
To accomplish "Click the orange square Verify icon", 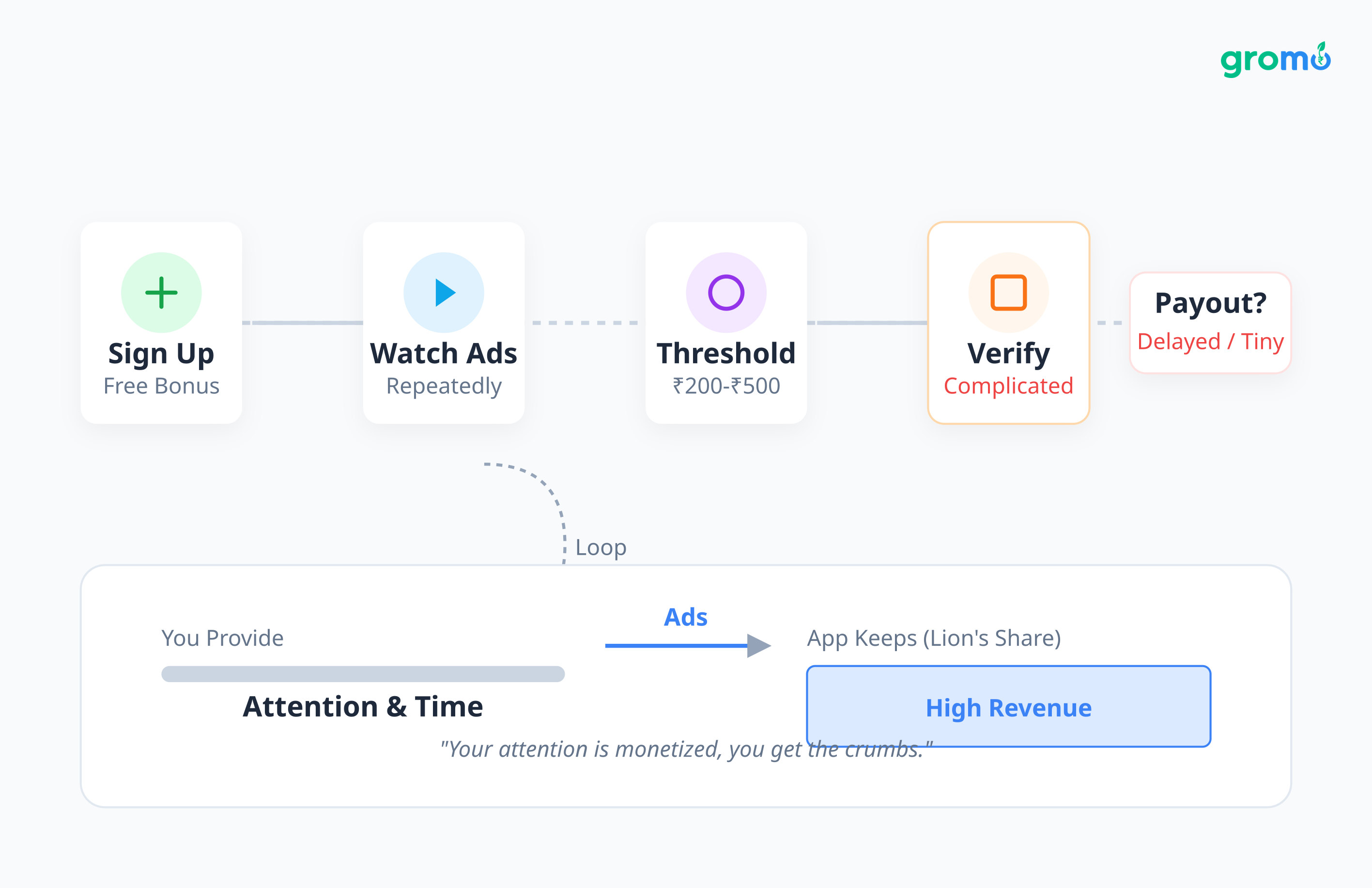I will (1008, 292).
